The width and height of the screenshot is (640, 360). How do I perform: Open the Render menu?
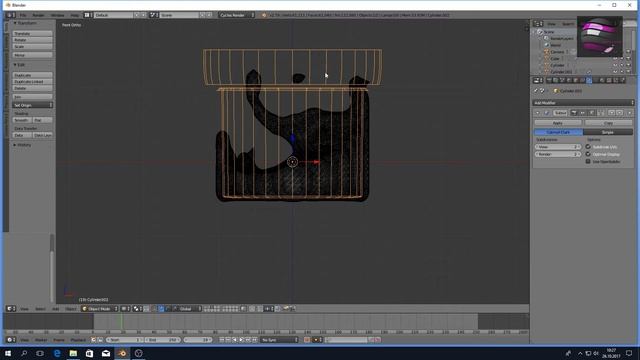point(38,15)
